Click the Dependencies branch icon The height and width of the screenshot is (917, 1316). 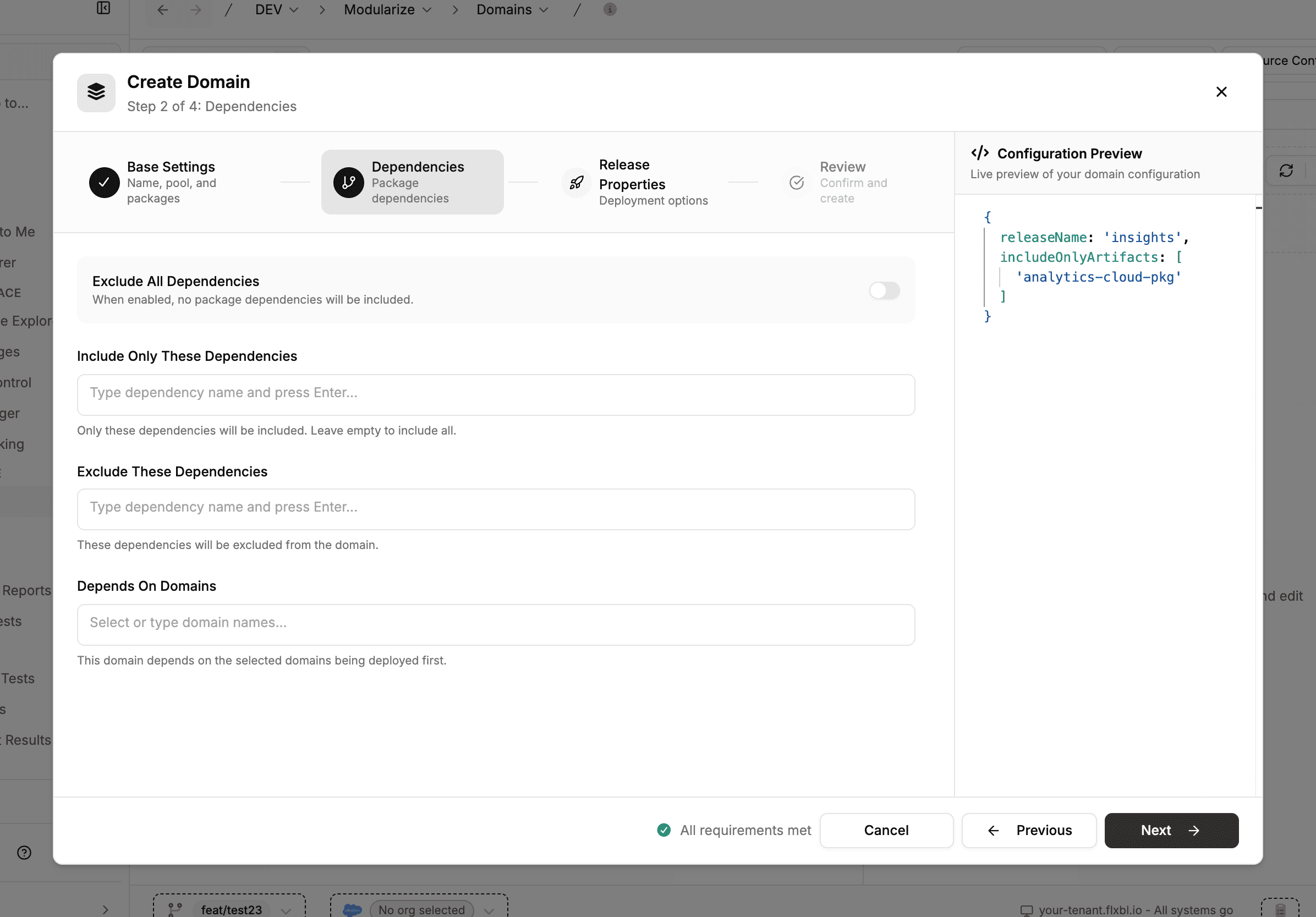[x=348, y=182]
